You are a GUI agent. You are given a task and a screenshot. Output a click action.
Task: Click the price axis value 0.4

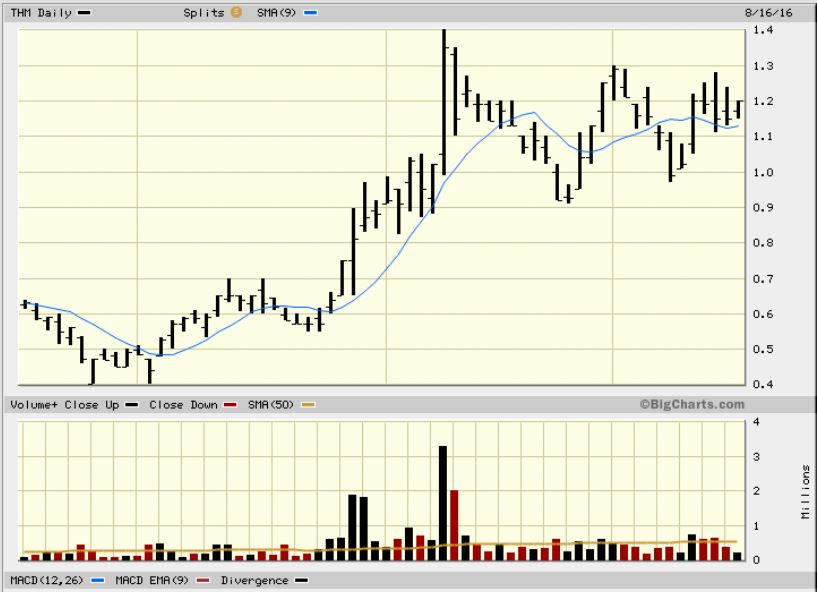[x=763, y=385]
